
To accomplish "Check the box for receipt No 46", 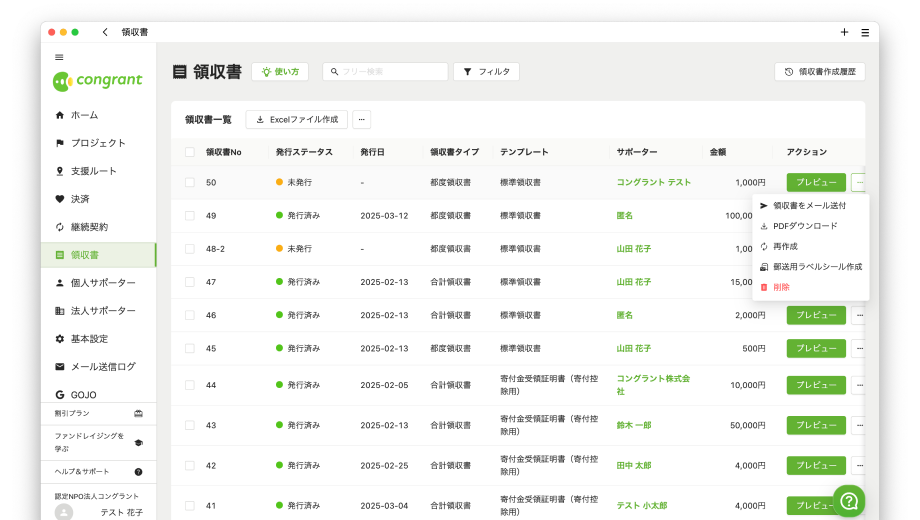I will (190, 315).
